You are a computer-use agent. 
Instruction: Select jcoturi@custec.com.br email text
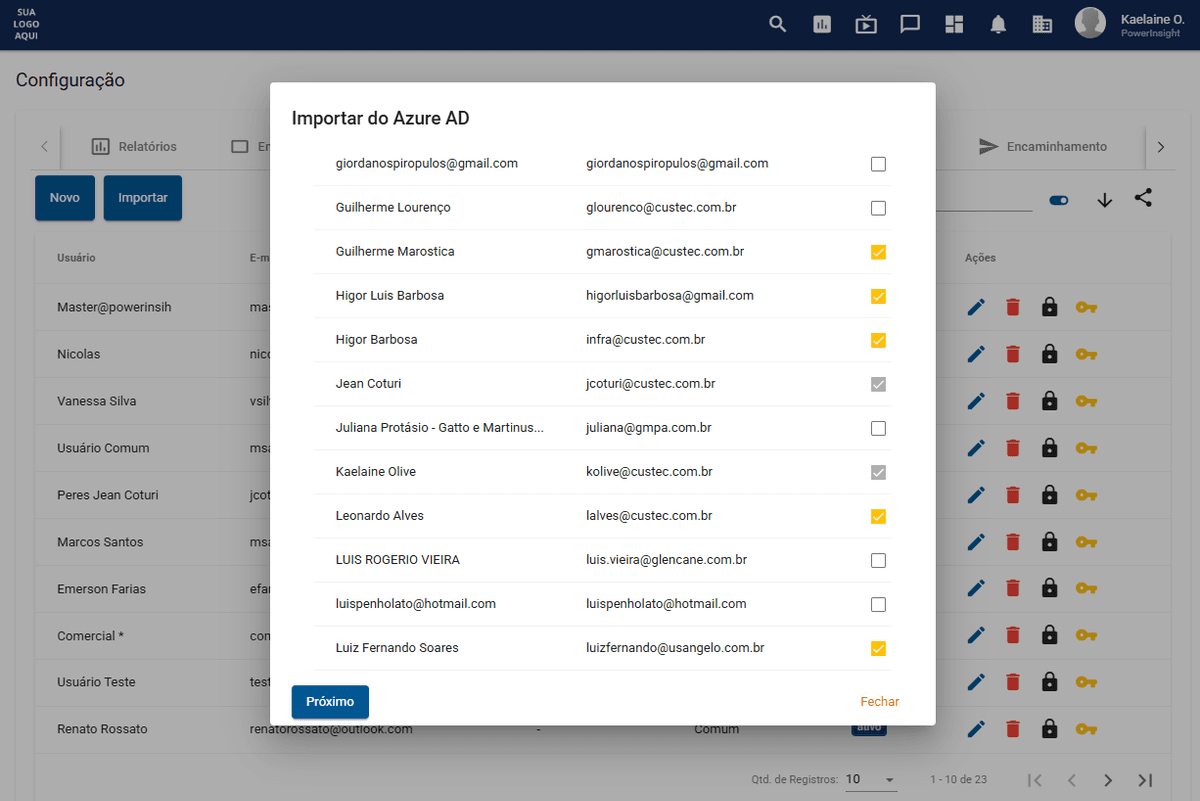[651, 384]
